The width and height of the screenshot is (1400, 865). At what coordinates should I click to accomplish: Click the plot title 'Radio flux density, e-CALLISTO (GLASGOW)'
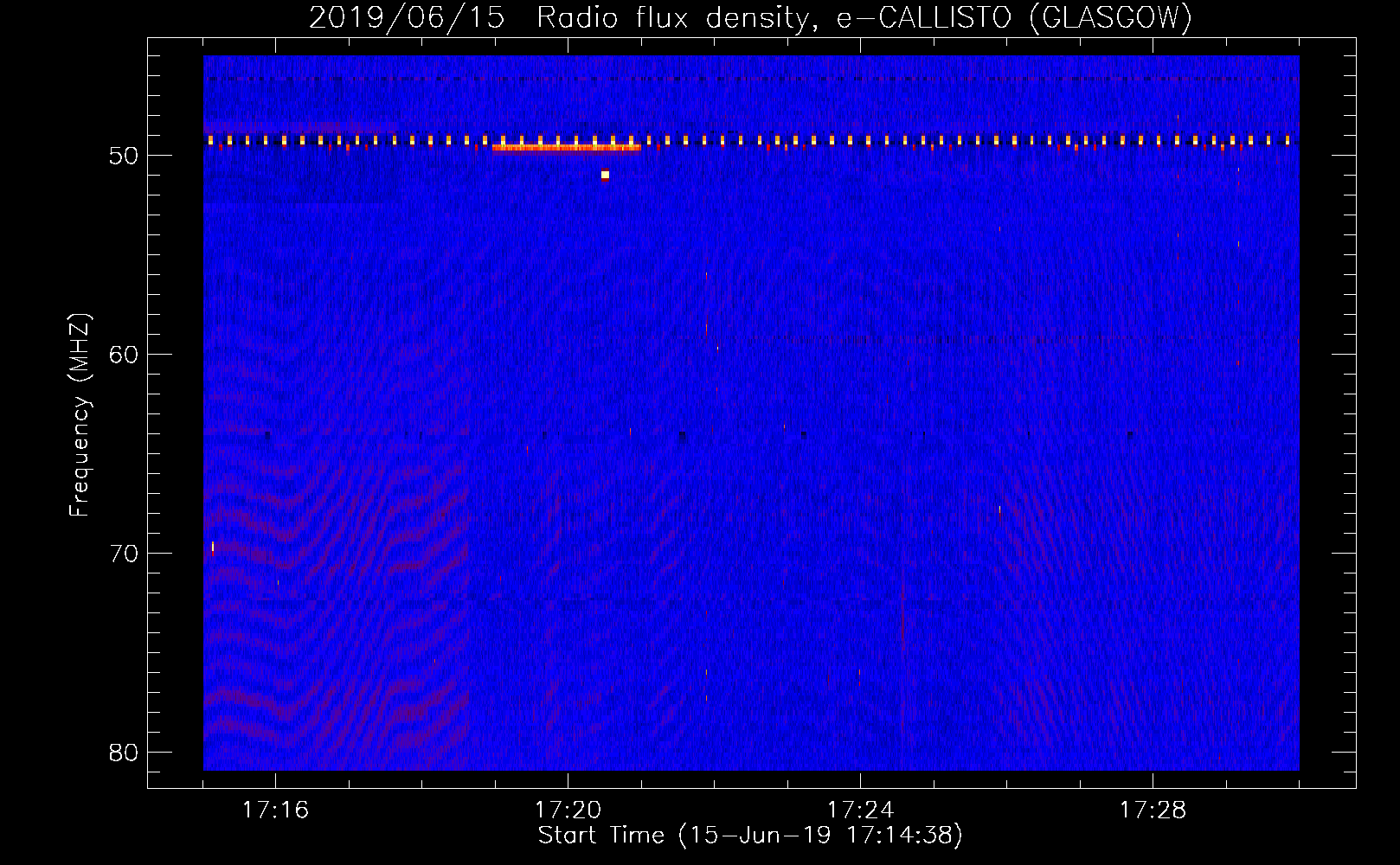coord(864,17)
